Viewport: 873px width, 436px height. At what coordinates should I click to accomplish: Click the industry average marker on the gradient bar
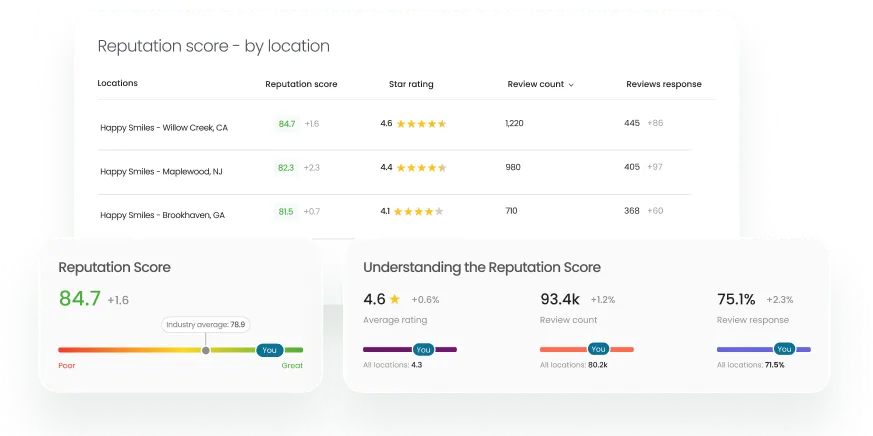click(206, 350)
